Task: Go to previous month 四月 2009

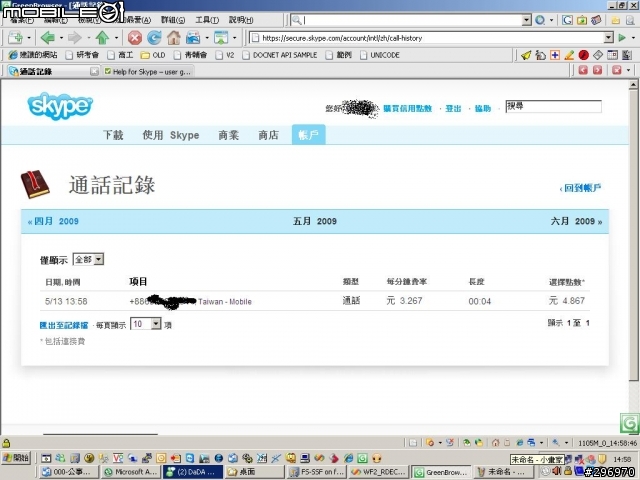Action: point(53,221)
